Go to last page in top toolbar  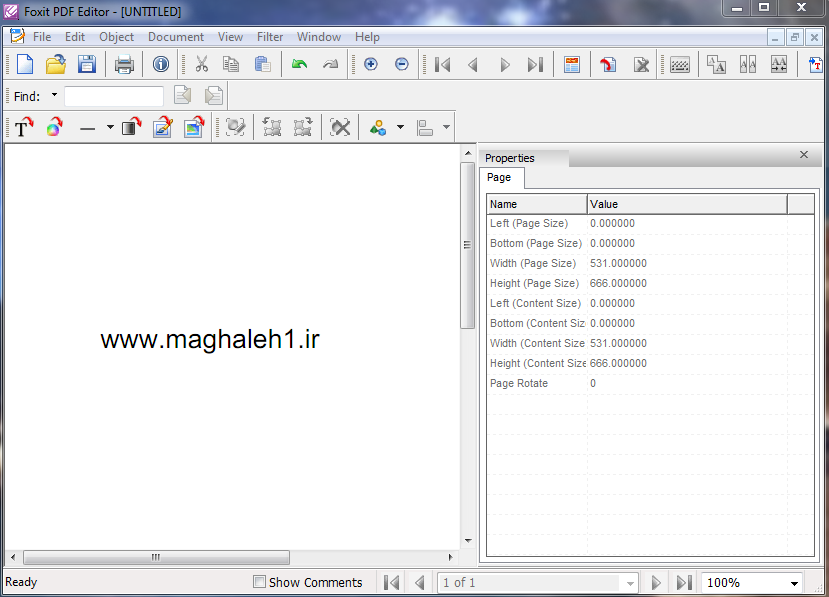pos(535,65)
